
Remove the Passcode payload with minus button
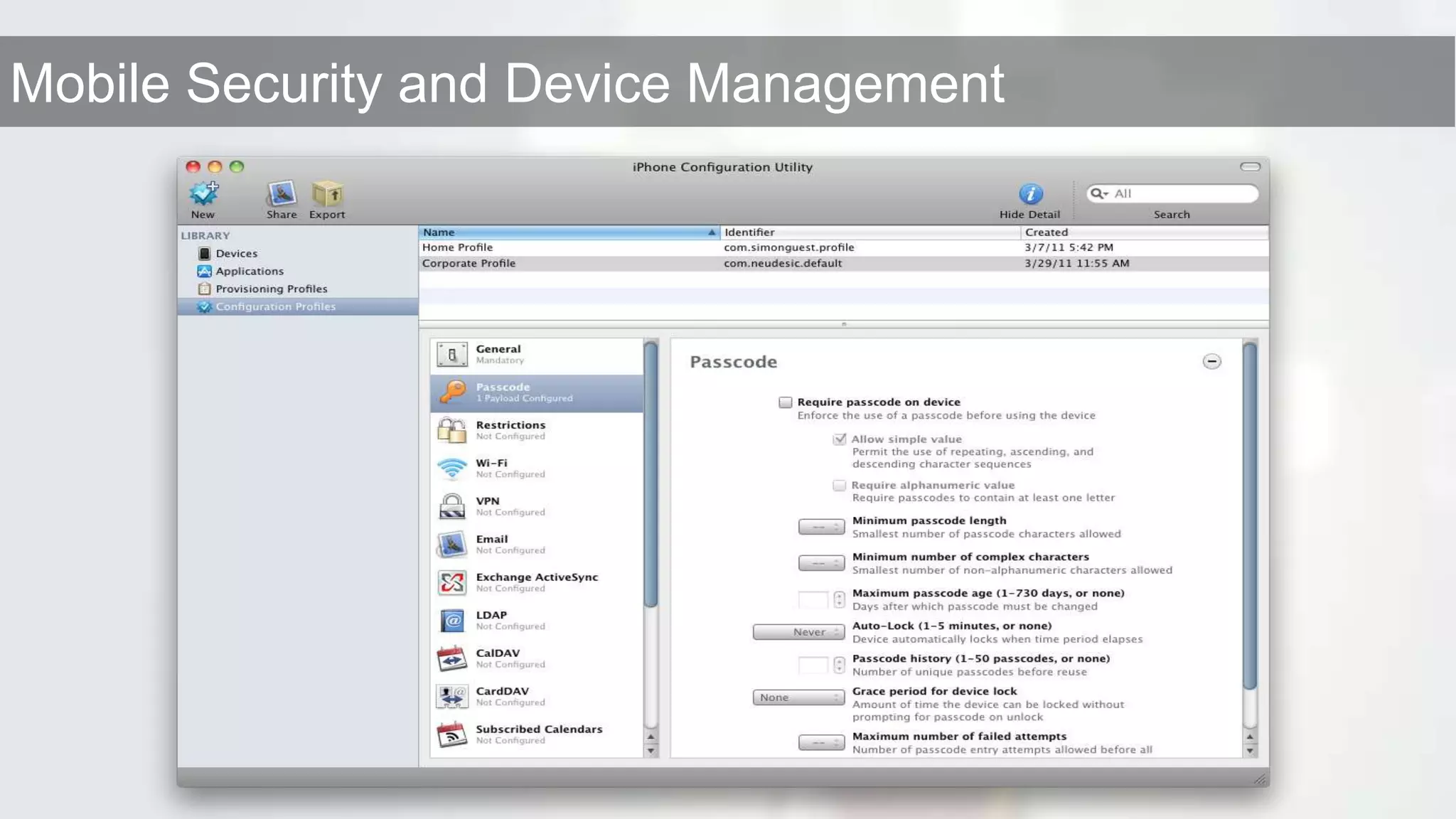click(1212, 362)
